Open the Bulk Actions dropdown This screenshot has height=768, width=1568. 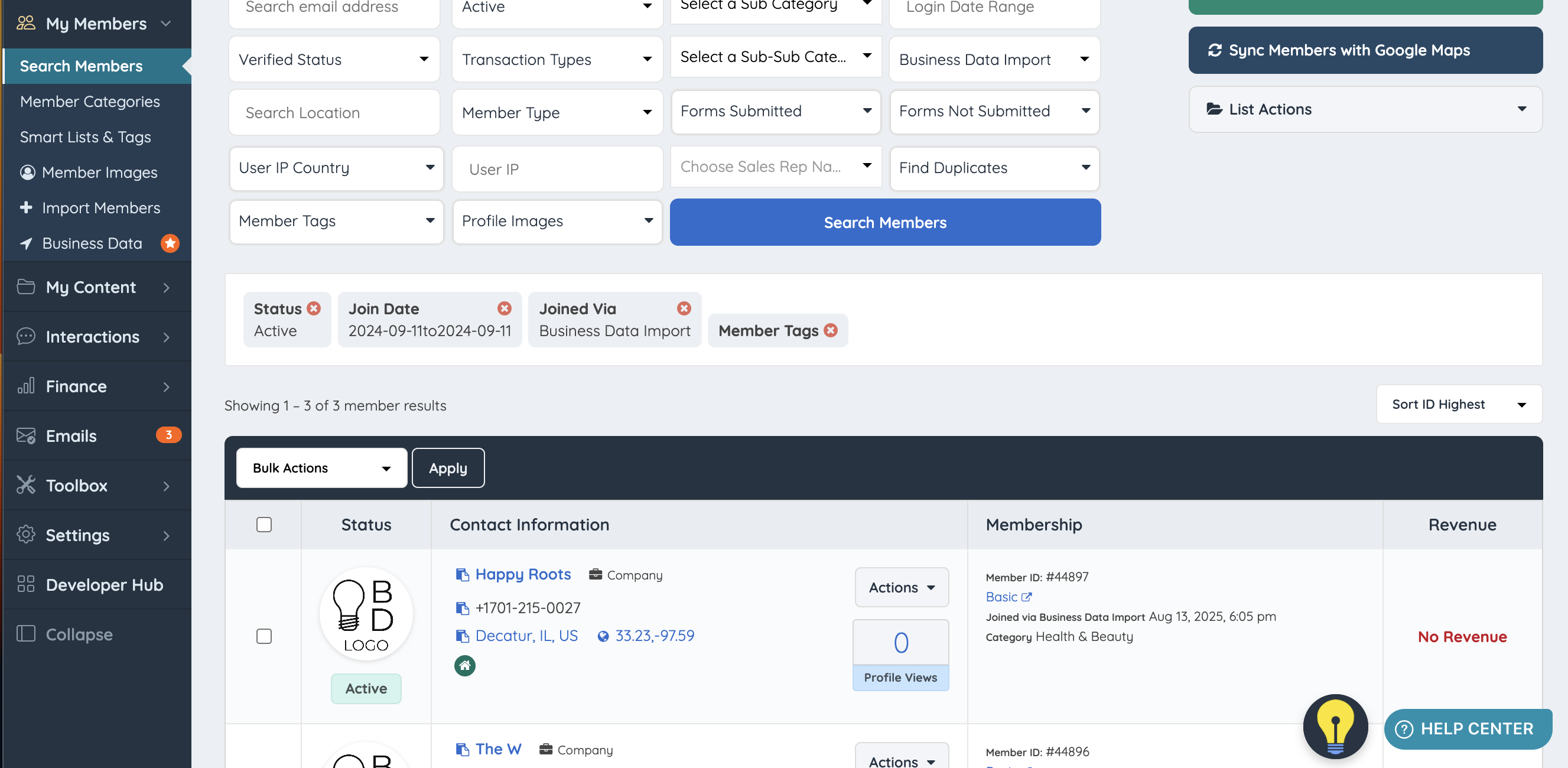coord(321,468)
